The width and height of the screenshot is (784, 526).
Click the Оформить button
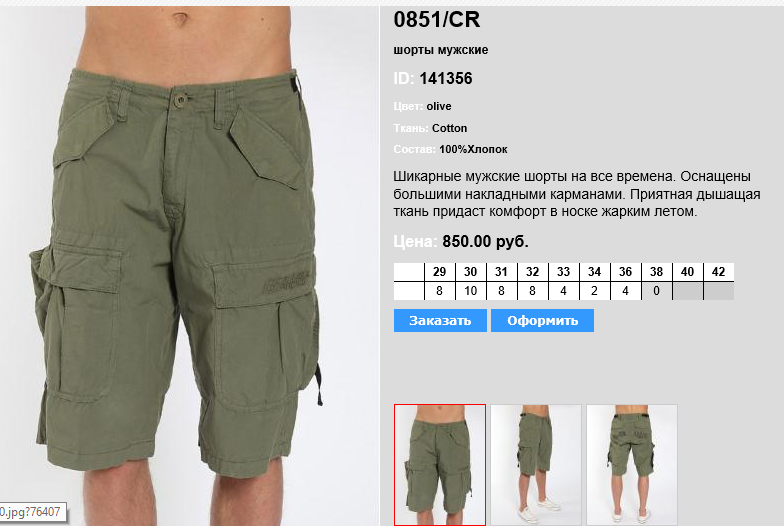pyautogui.click(x=542, y=320)
